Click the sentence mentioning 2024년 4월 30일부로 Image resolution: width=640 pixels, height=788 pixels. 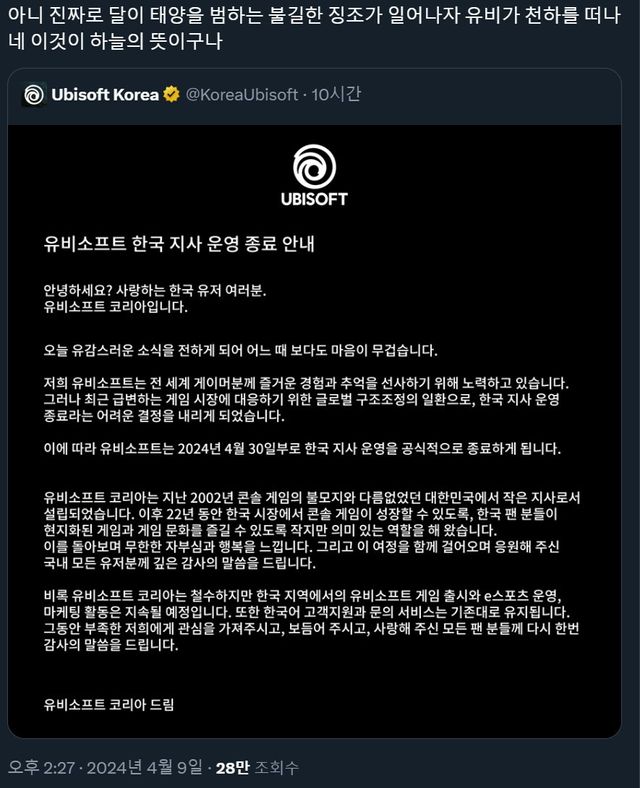302,448
